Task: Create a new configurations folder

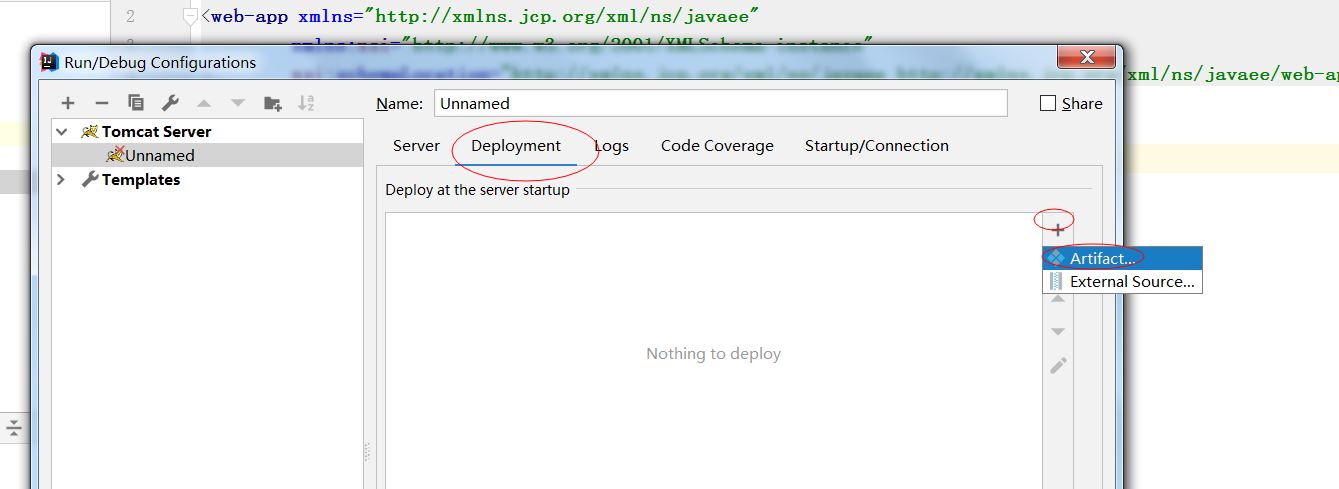Action: (x=272, y=103)
